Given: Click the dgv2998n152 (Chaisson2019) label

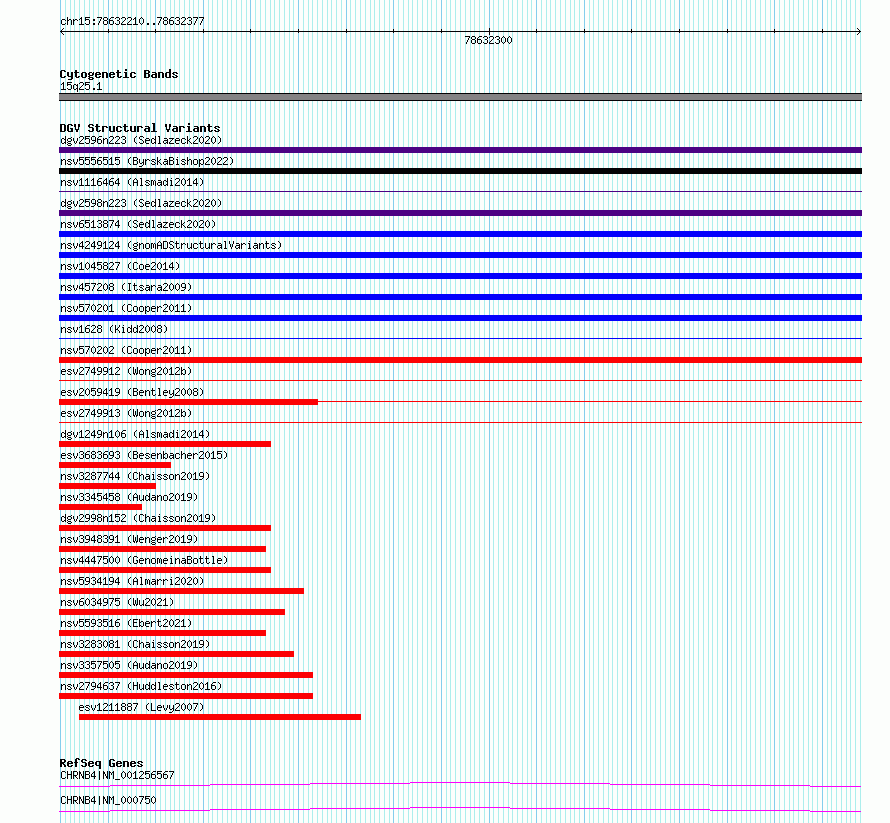Looking at the screenshot, I should (x=138, y=518).
